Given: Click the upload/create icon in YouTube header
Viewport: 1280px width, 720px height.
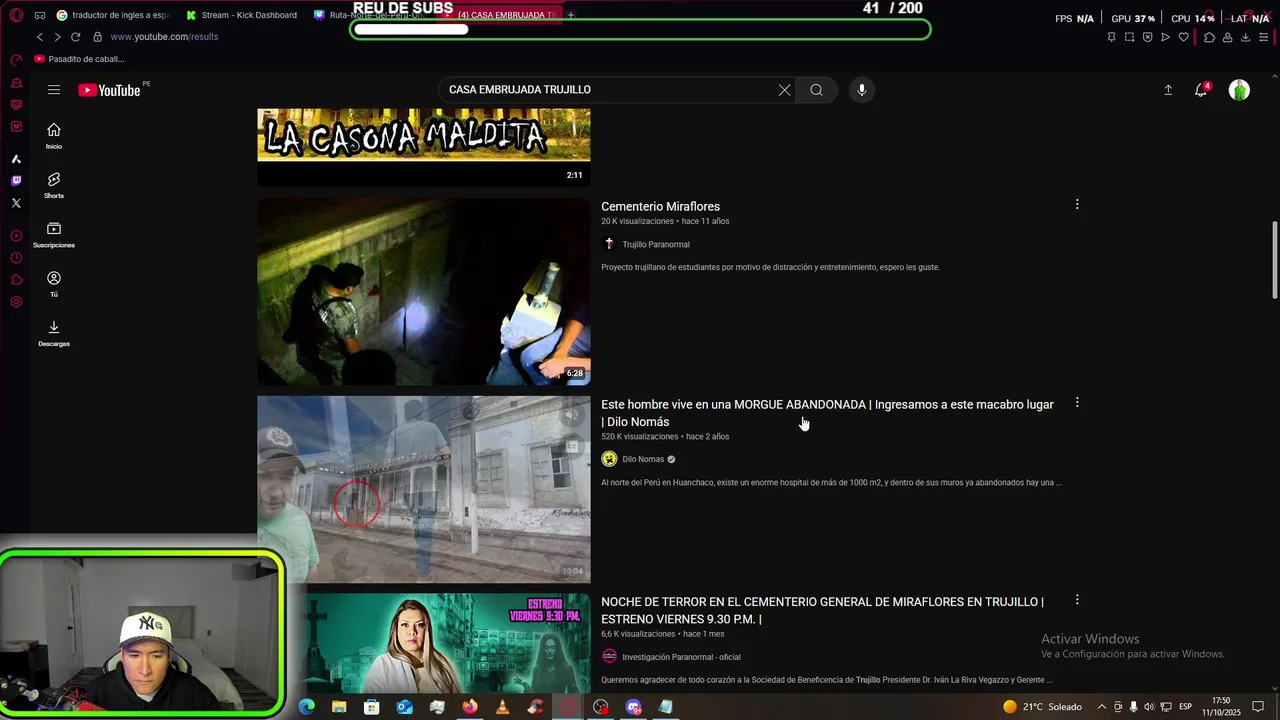Looking at the screenshot, I should point(1168,90).
